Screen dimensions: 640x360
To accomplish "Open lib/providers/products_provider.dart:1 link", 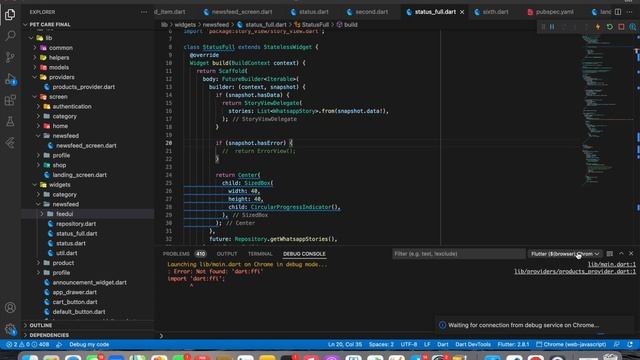I will point(575,272).
